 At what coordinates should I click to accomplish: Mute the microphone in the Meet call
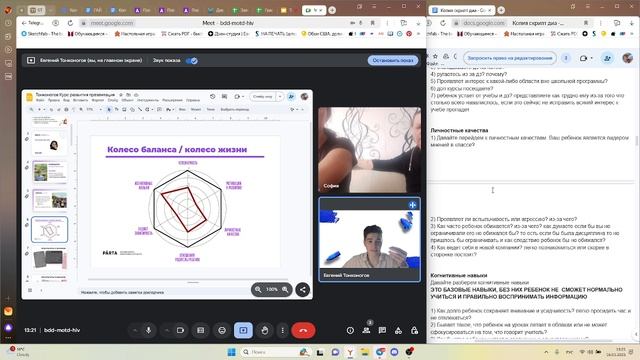pyautogui.click(x=149, y=330)
